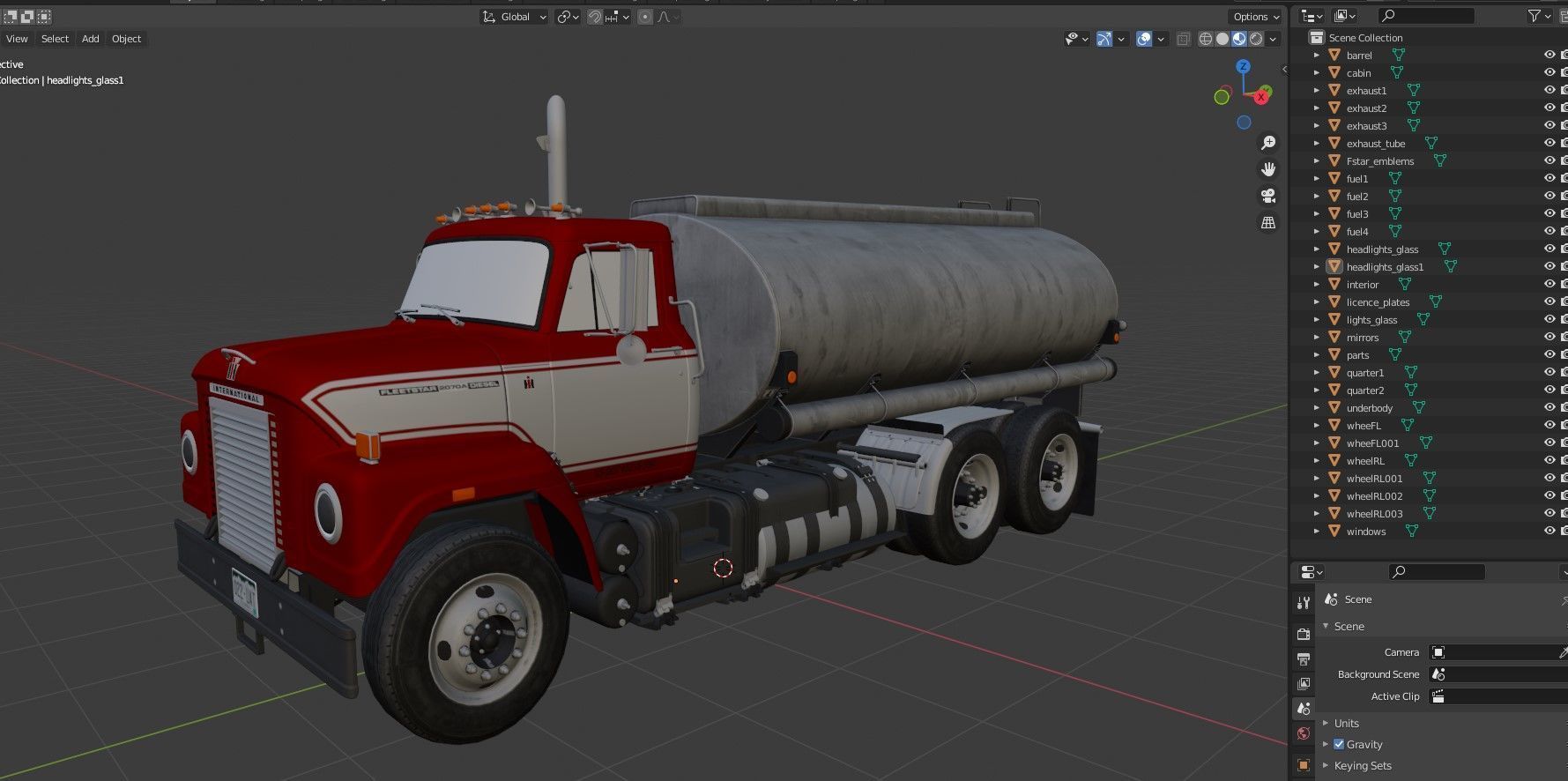This screenshot has height=781, width=1568.
Task: Select headlights_glass in the outliner
Action: [x=1382, y=249]
